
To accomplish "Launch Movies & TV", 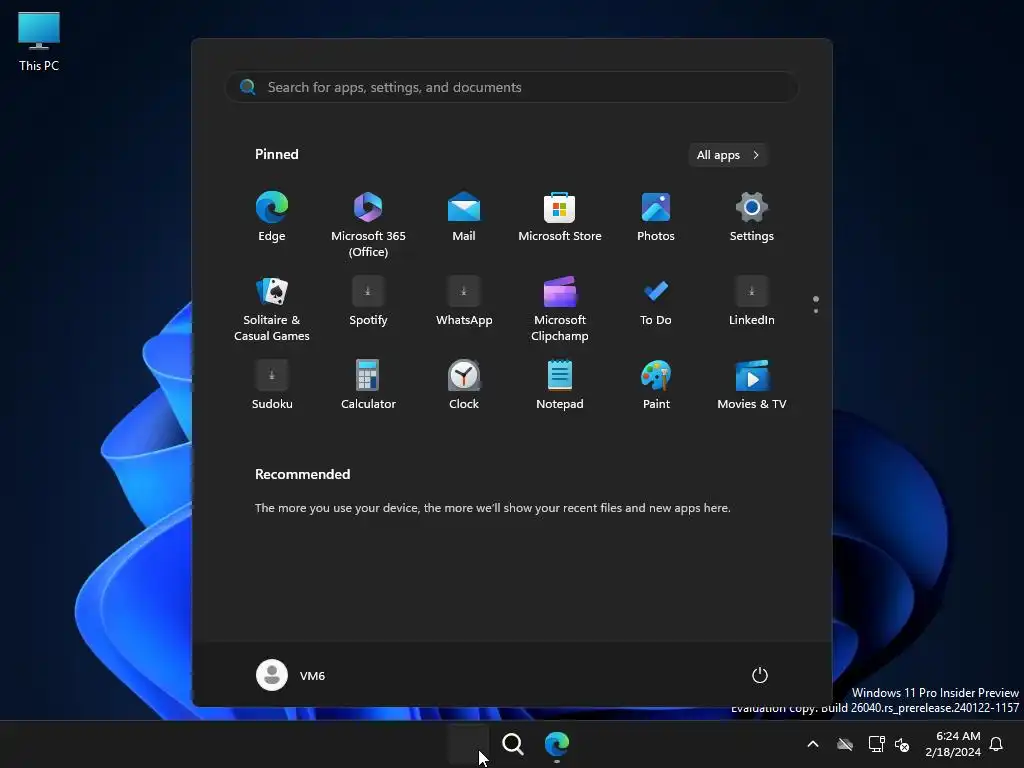I will (752, 385).
